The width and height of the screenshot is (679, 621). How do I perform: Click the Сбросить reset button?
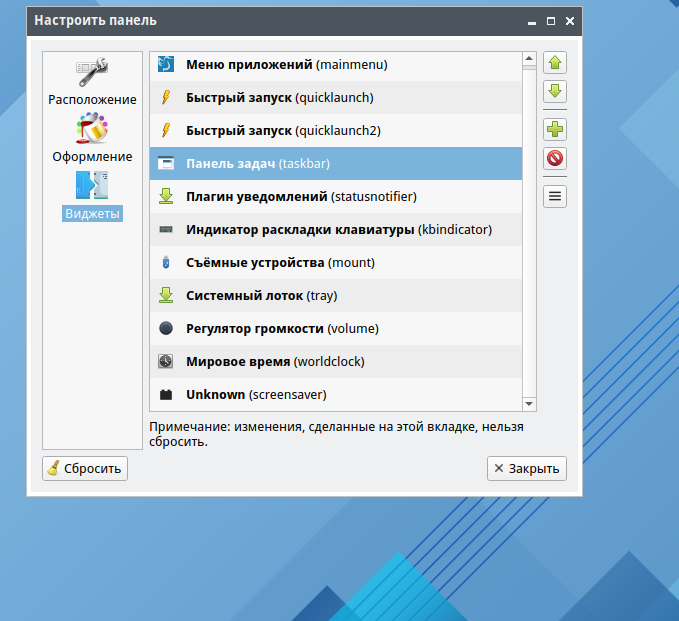(85, 468)
